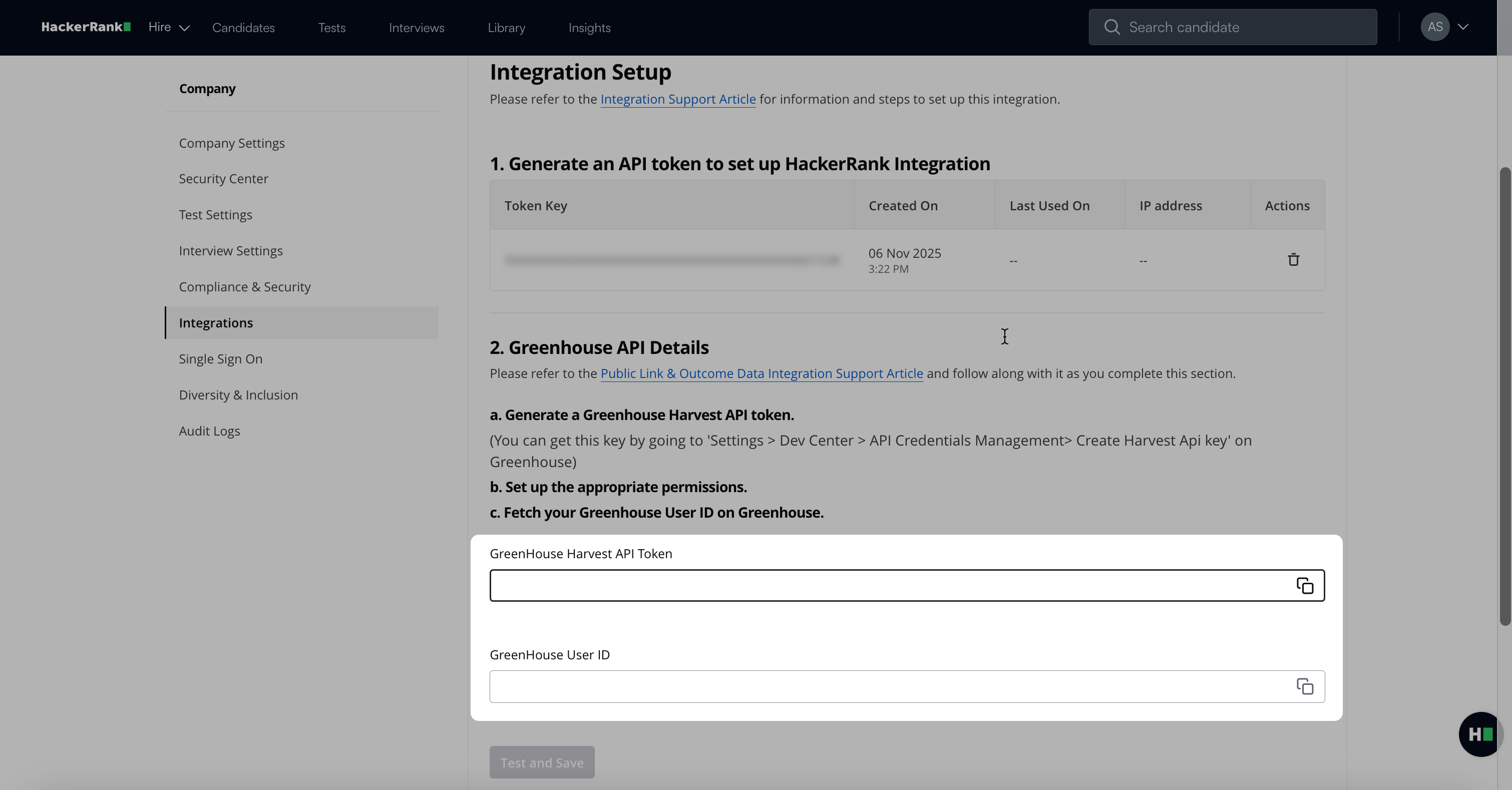The image size is (1512, 790).
Task: Open the AS user avatar menu
Action: click(x=1434, y=27)
